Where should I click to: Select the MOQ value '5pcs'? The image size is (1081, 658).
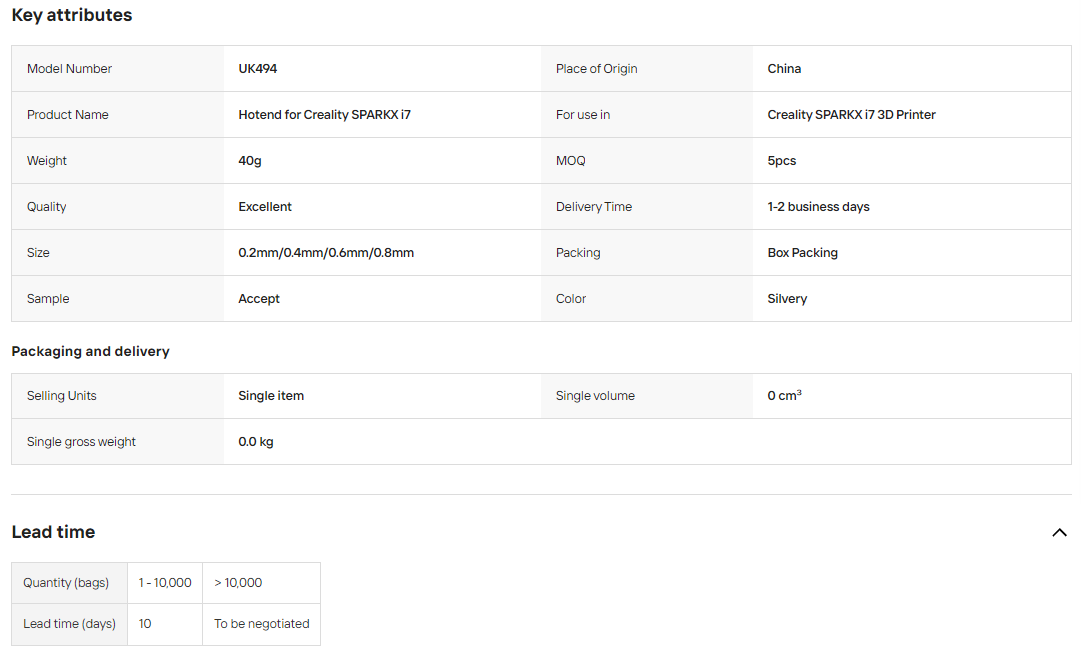click(781, 161)
